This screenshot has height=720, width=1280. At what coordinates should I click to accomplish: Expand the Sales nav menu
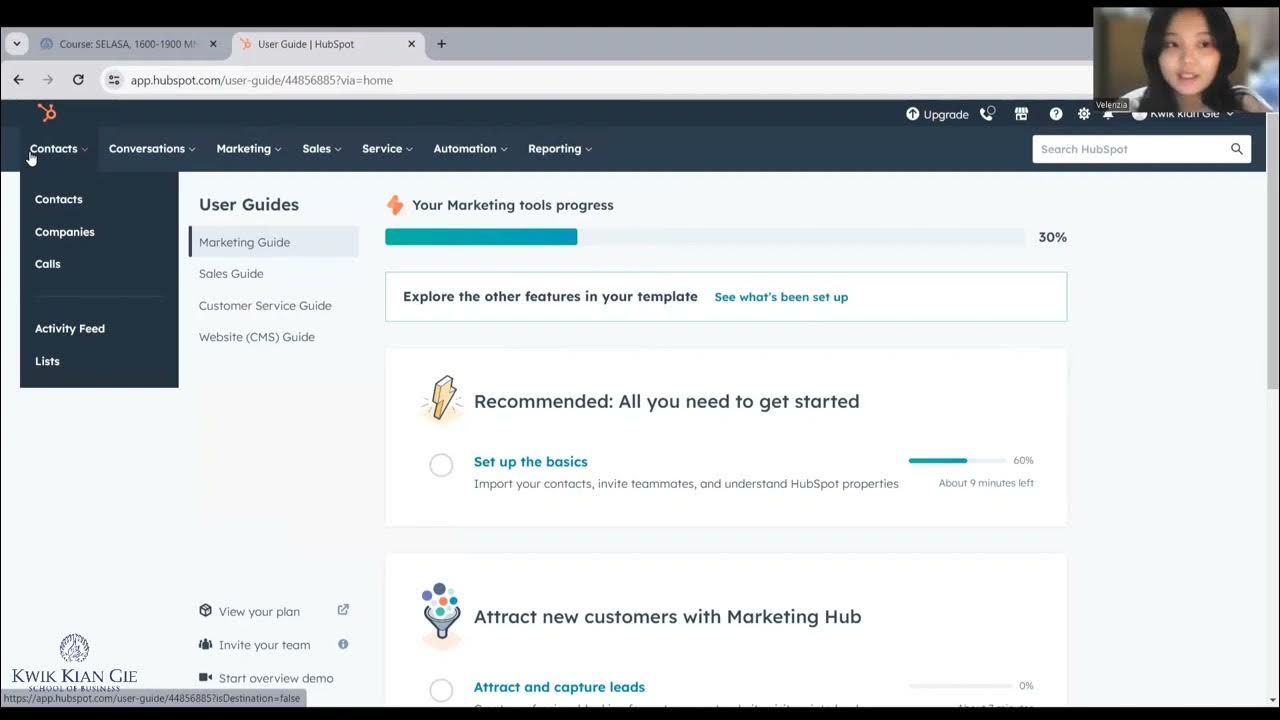point(322,149)
